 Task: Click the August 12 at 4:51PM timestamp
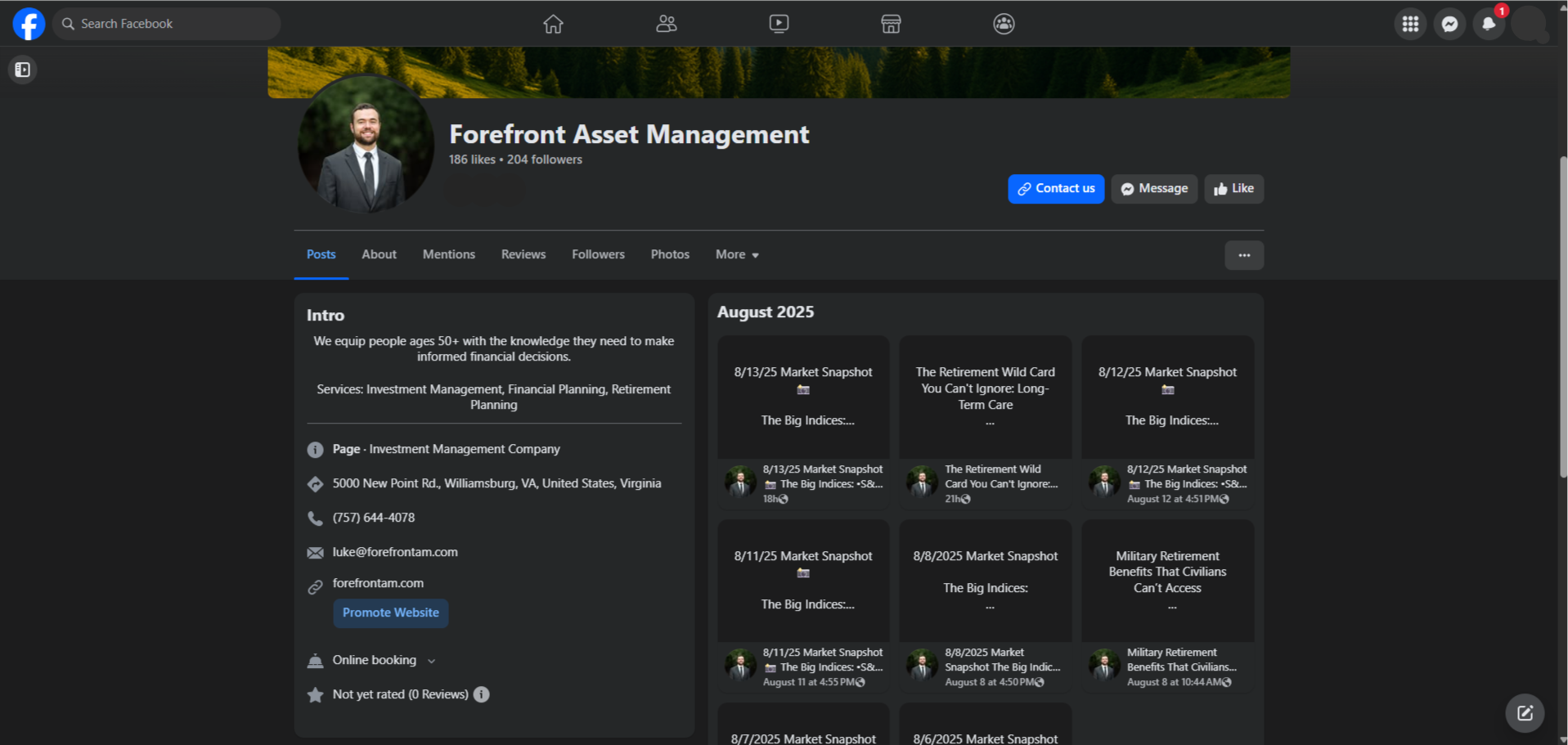(1172, 499)
